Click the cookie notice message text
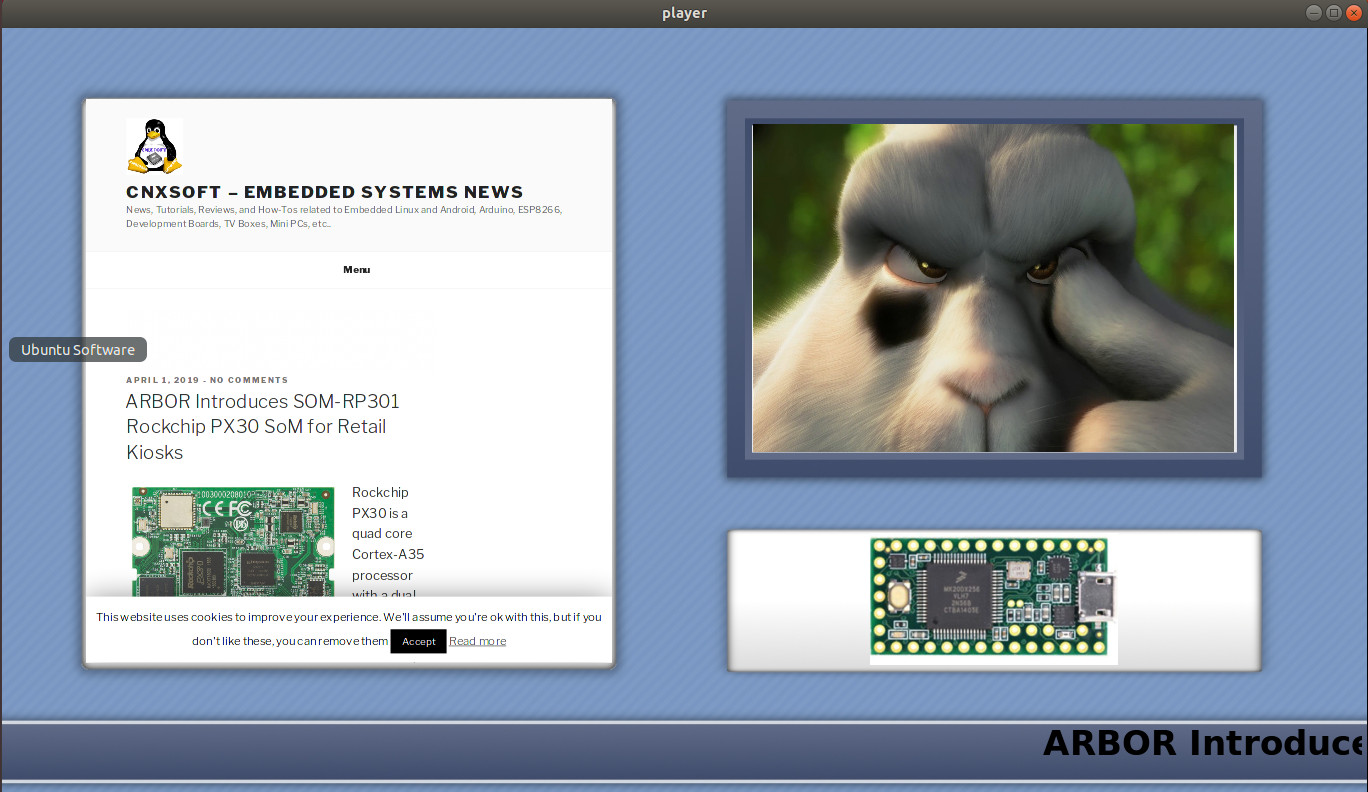Viewport: 1368px width, 792px height. coord(349,628)
